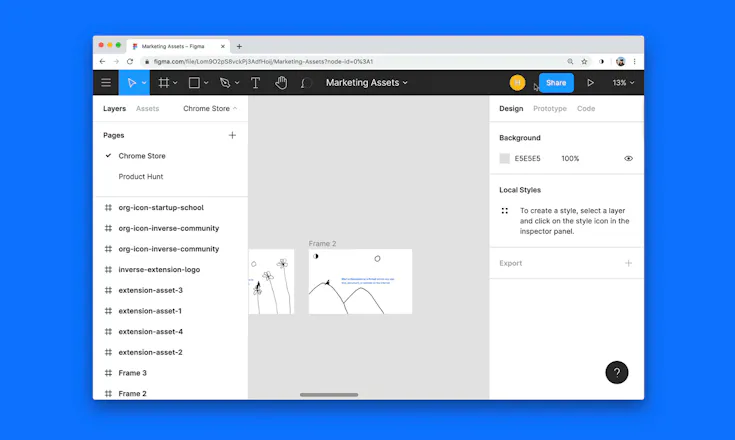Open a new browser tab
The image size is (735, 440).
click(x=239, y=46)
